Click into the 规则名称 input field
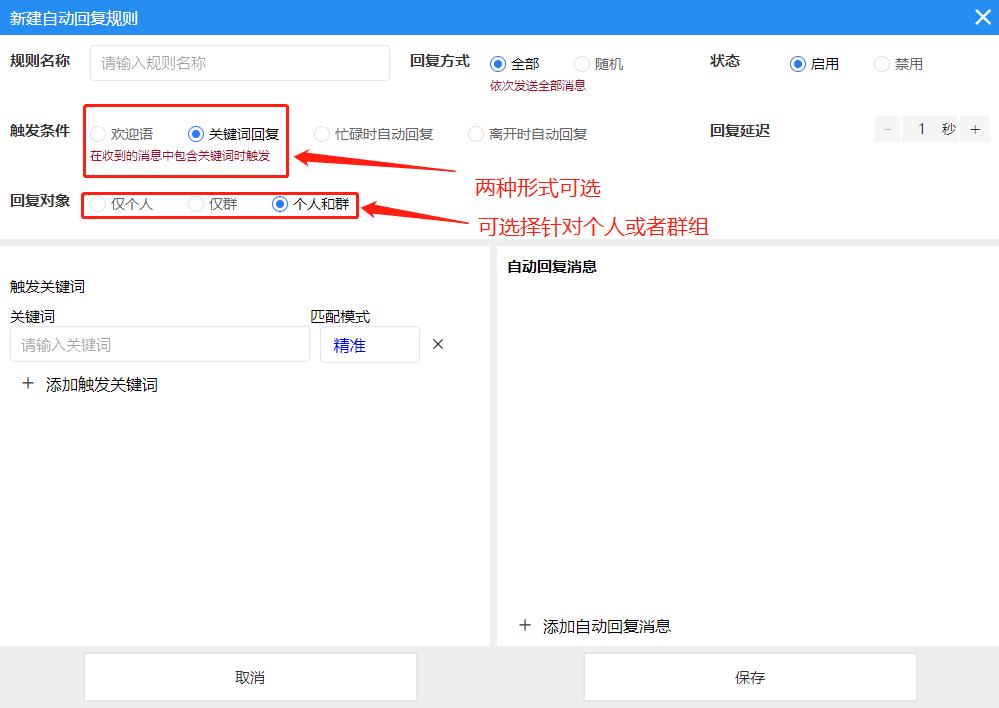Viewport: 999px width, 708px height. 239,62
